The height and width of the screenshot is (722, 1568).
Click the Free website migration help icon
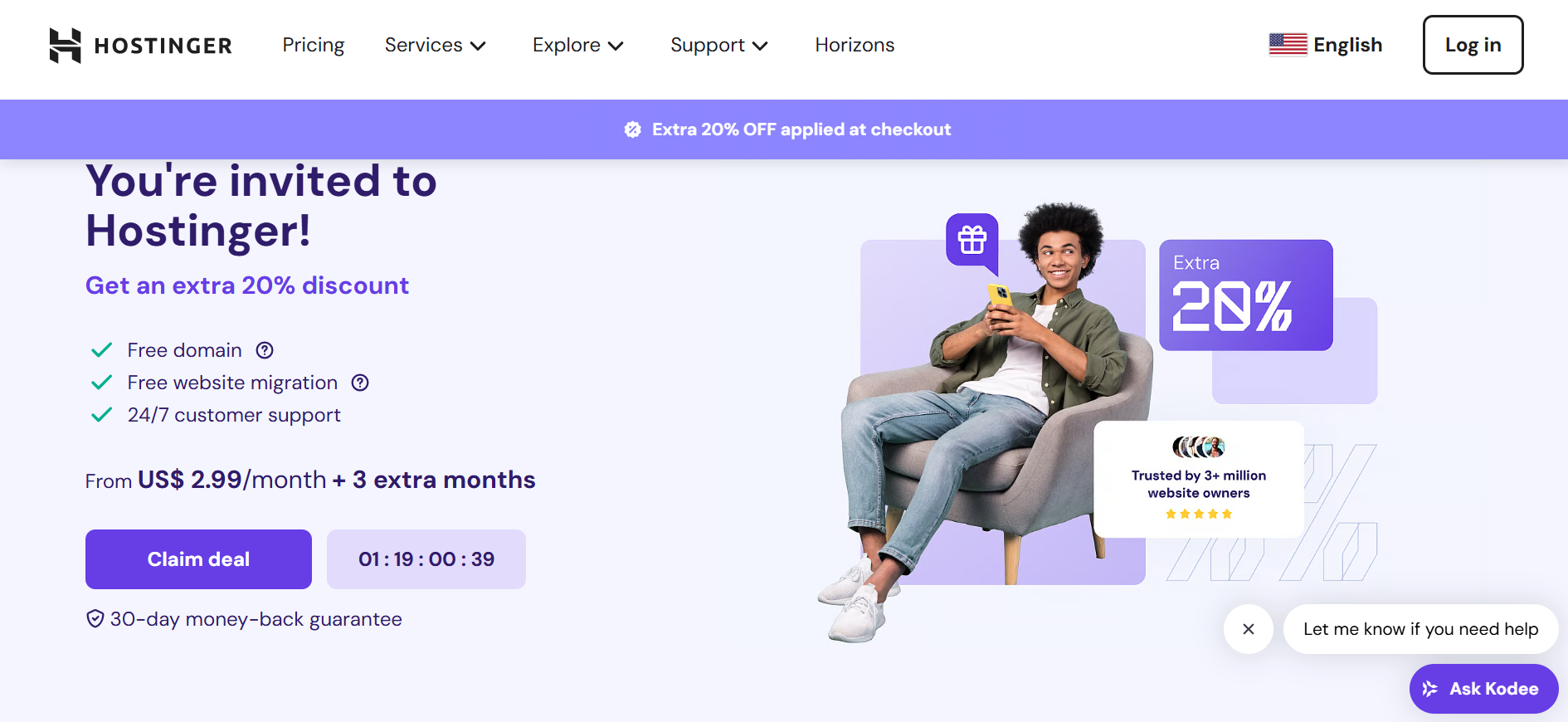click(360, 383)
